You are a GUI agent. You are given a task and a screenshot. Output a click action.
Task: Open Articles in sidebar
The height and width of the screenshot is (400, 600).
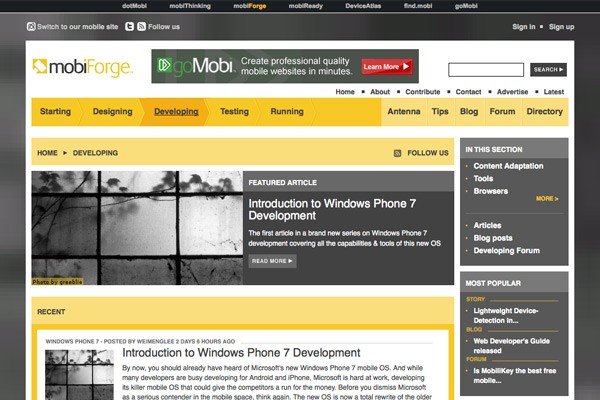click(x=487, y=225)
